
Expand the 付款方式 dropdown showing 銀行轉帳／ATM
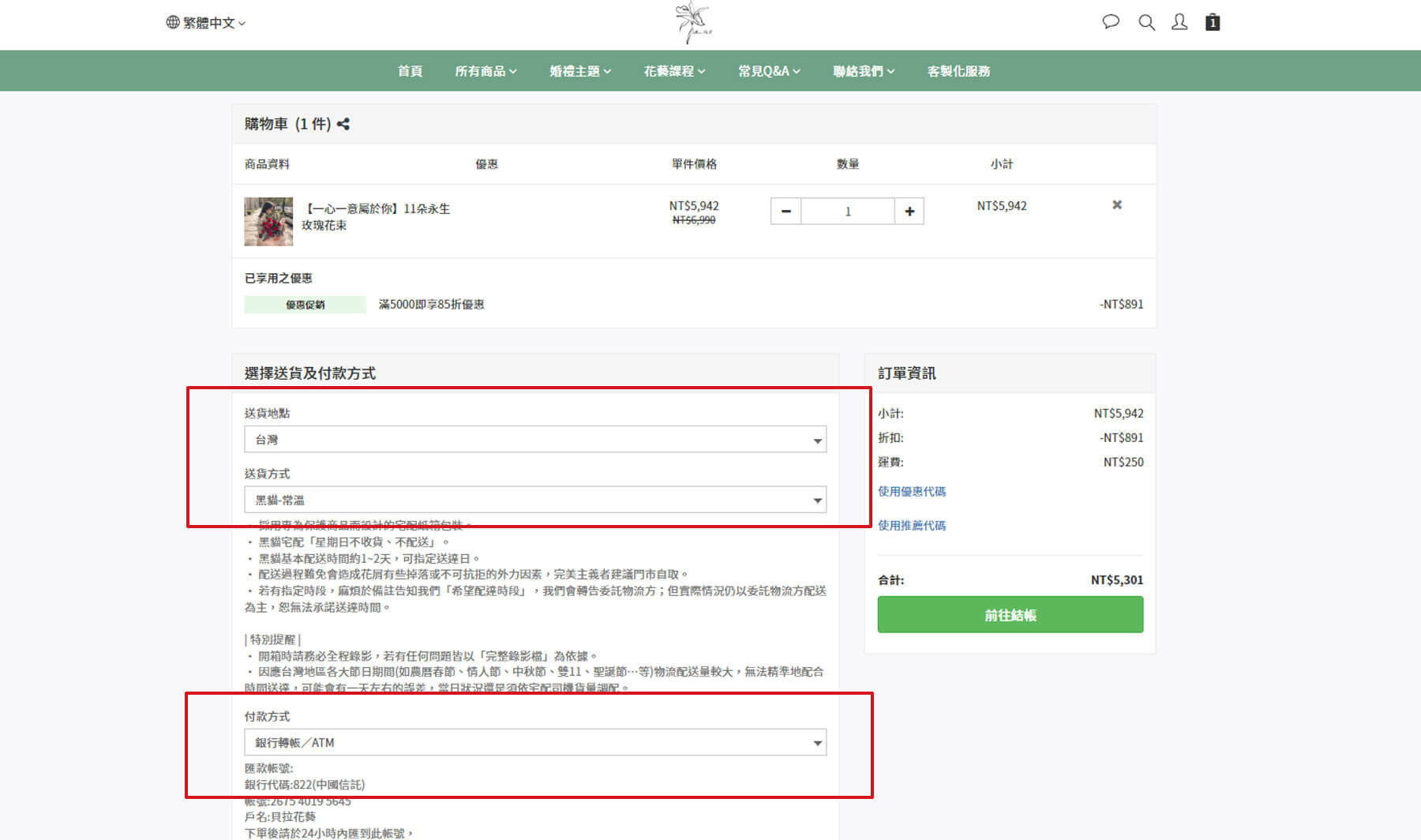pyautogui.click(x=535, y=743)
